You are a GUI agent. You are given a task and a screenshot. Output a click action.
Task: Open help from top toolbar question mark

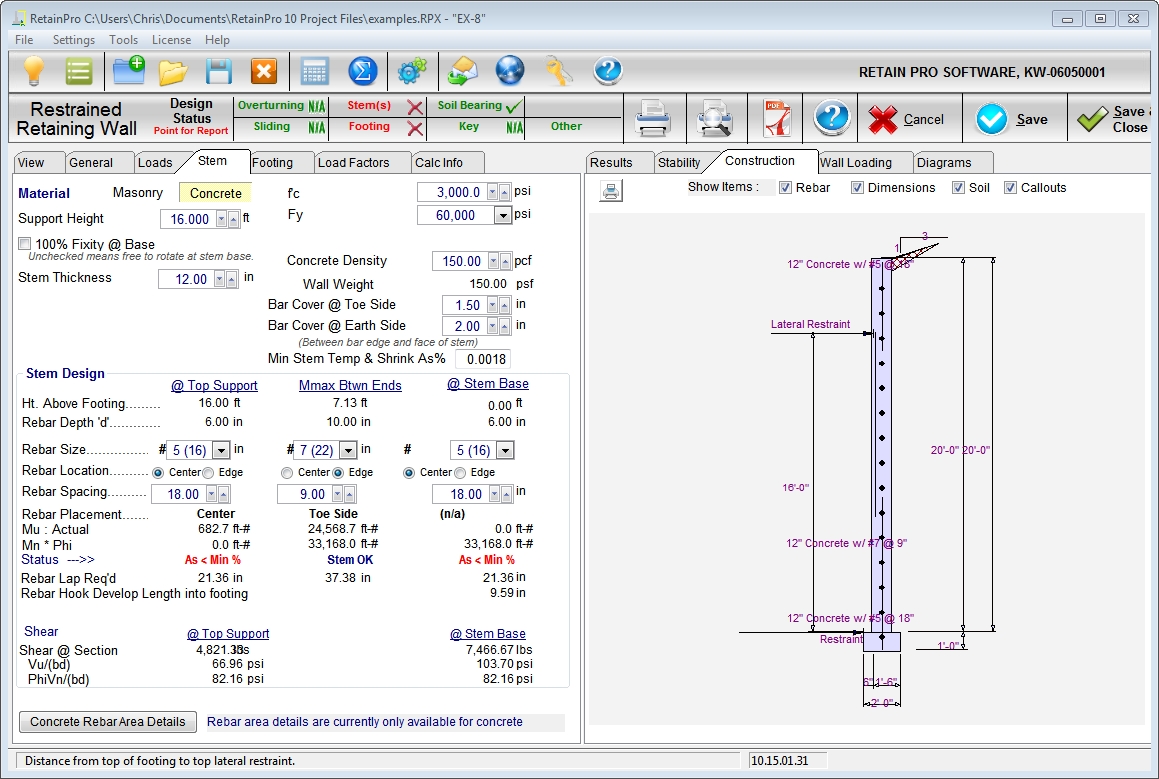tap(607, 71)
